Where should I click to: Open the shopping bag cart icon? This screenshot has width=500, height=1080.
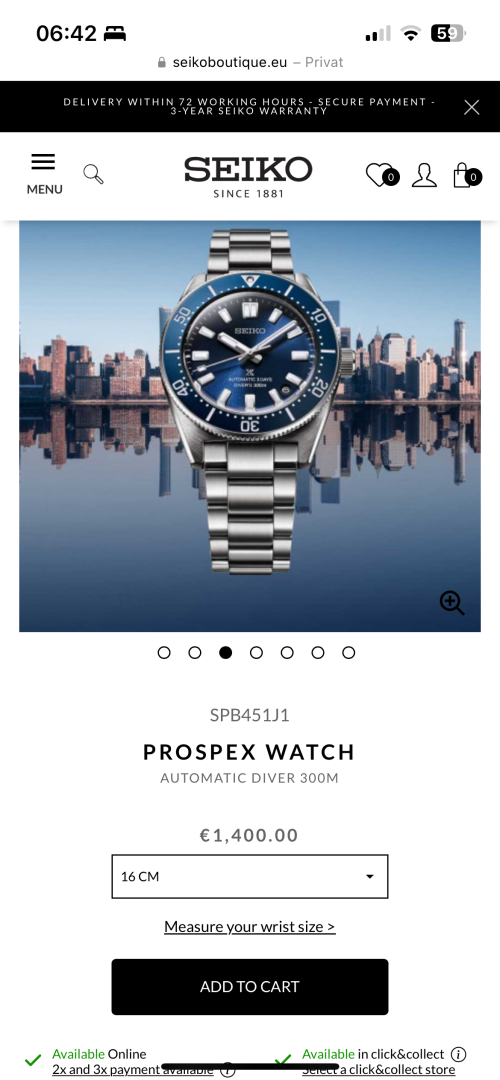[466, 175]
